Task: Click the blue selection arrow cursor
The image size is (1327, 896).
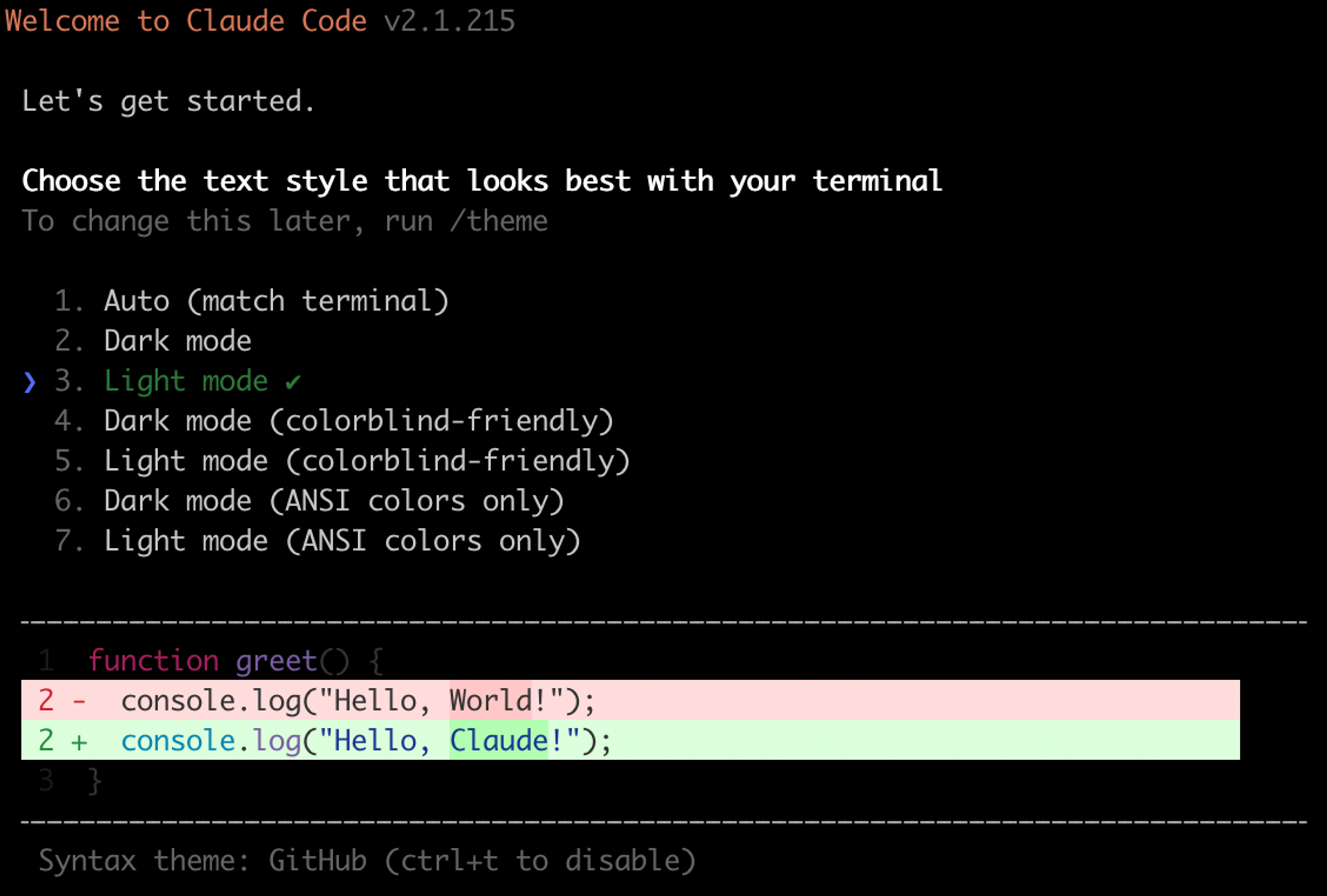Action: click(x=30, y=382)
